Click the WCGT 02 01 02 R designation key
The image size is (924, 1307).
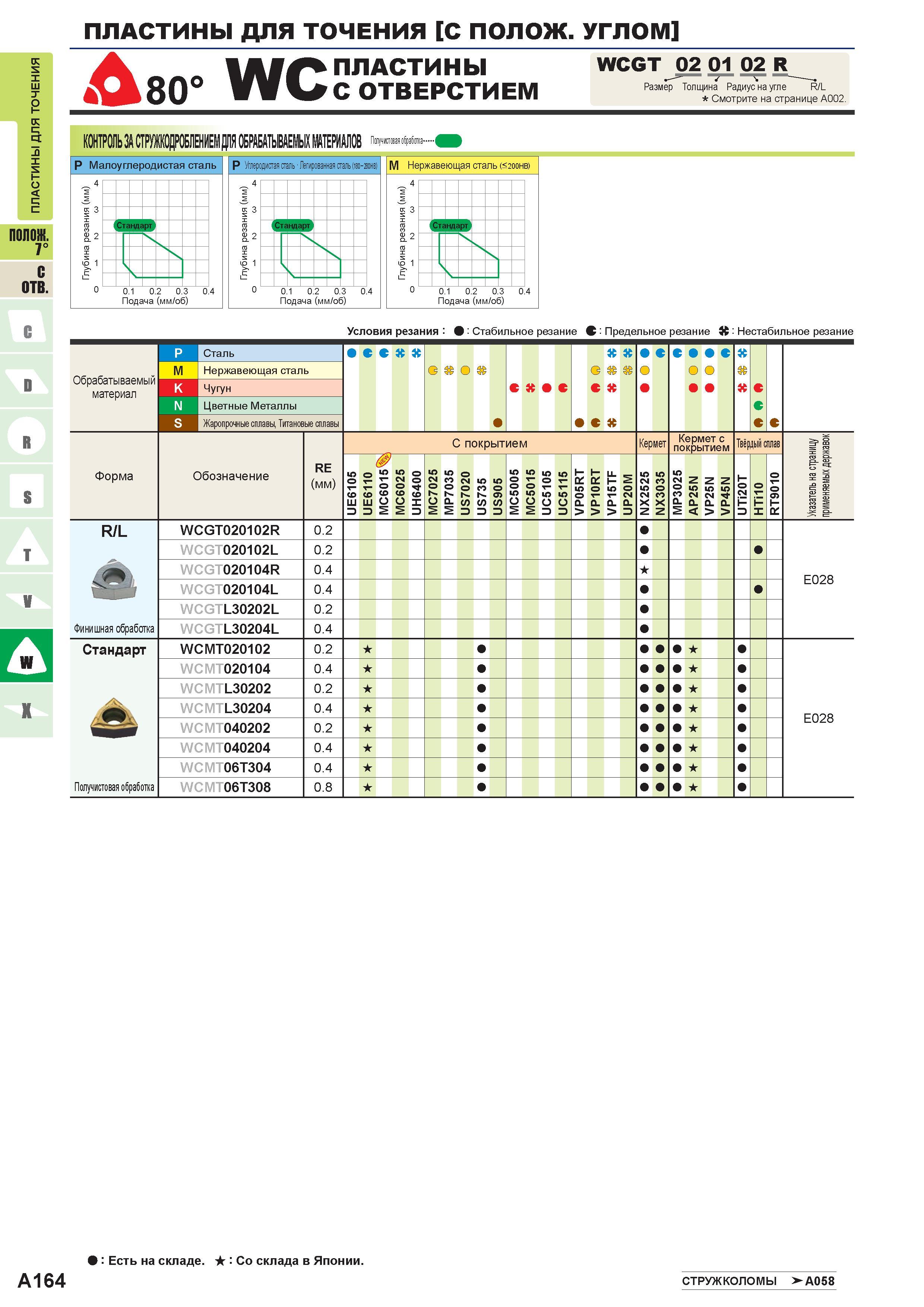(719, 79)
